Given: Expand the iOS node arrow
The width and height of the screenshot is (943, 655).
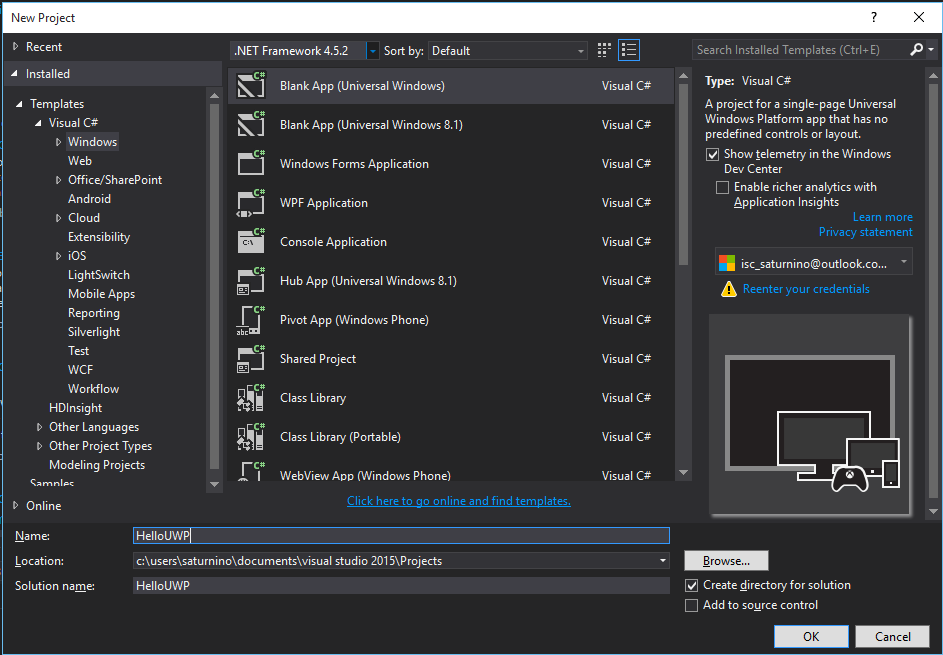Looking at the screenshot, I should click(x=58, y=256).
